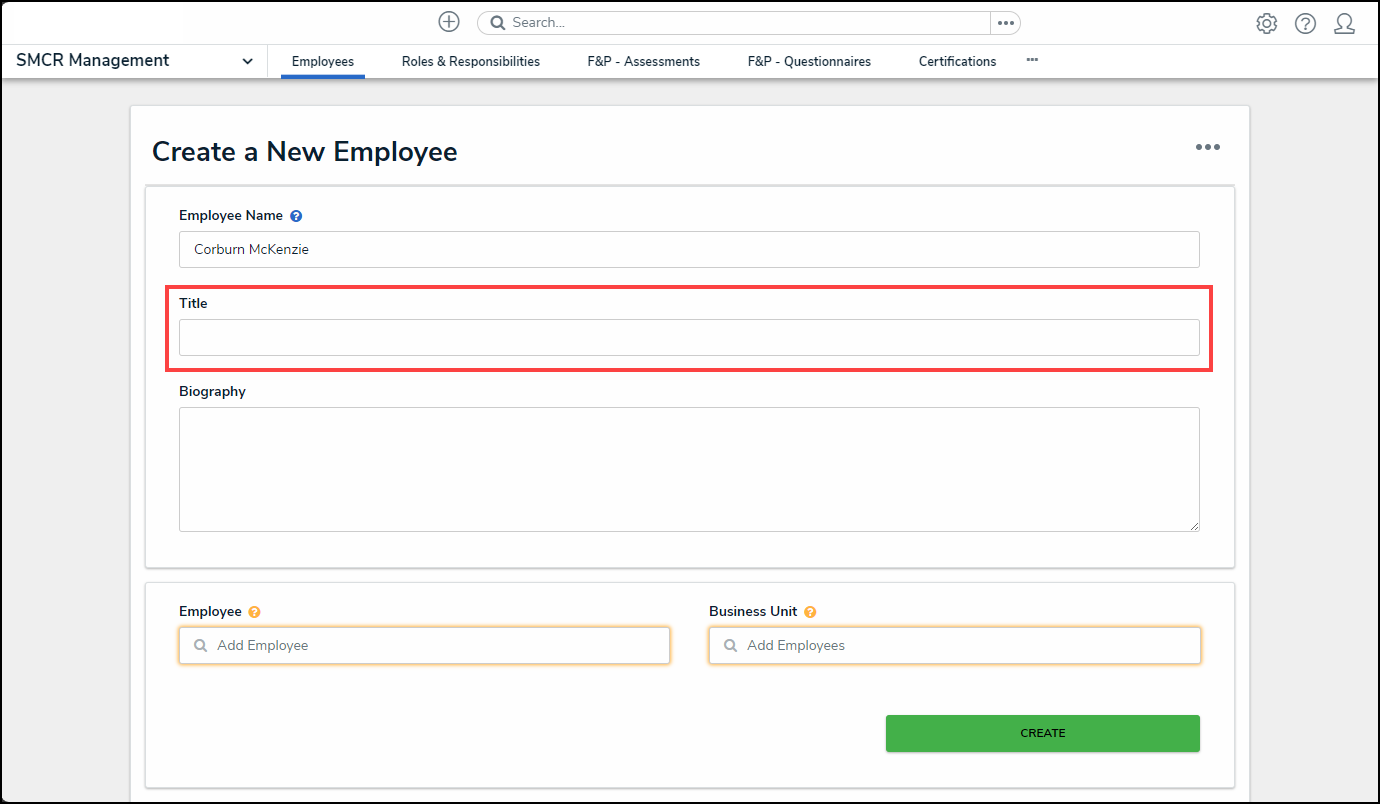The height and width of the screenshot is (804, 1380).
Task: Switch to the Roles & Responsibilities tab
Action: tap(470, 62)
